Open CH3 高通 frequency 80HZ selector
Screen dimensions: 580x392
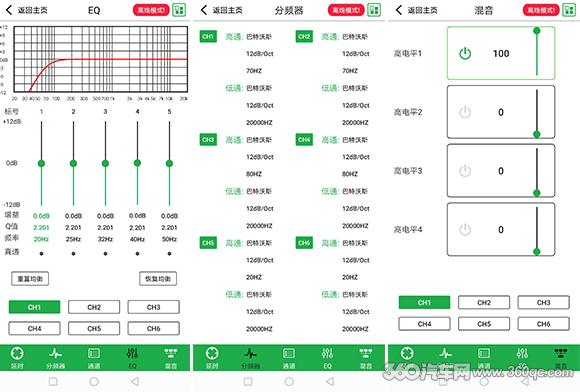254,174
